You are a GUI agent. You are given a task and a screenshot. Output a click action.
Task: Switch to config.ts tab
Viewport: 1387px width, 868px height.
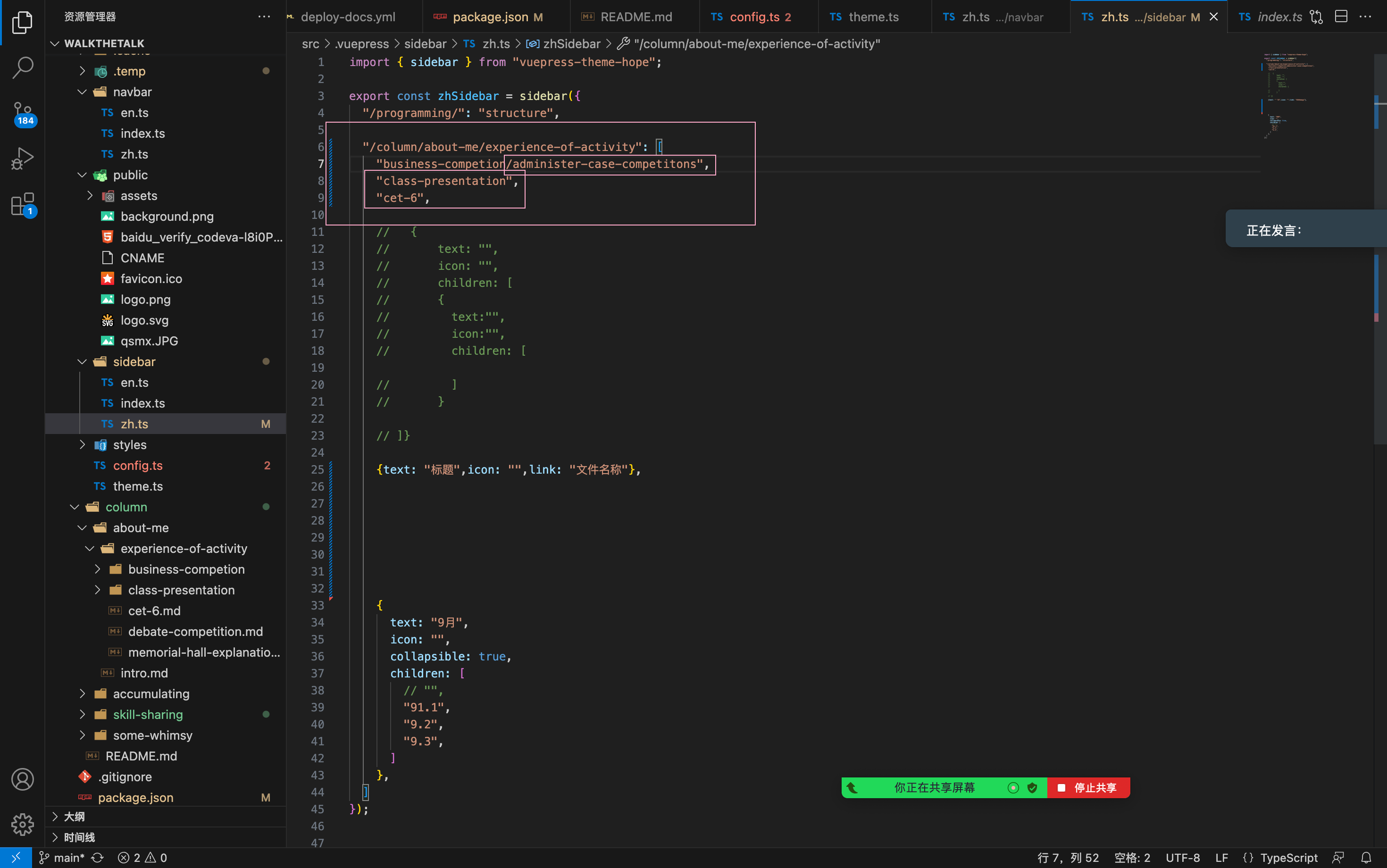(759, 17)
